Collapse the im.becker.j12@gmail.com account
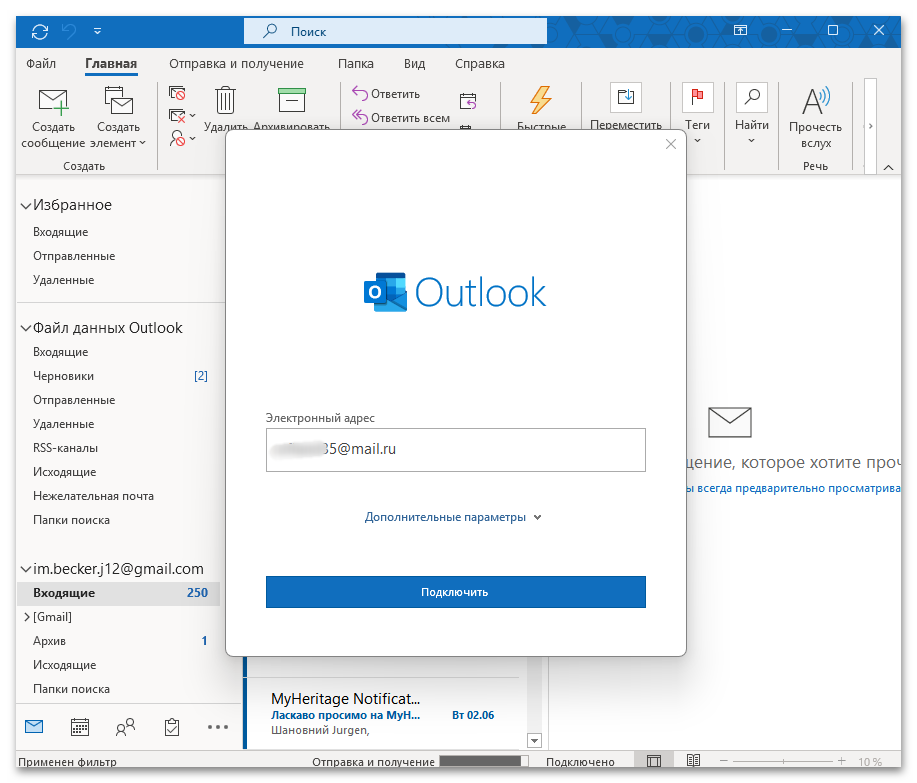 (x=26, y=569)
